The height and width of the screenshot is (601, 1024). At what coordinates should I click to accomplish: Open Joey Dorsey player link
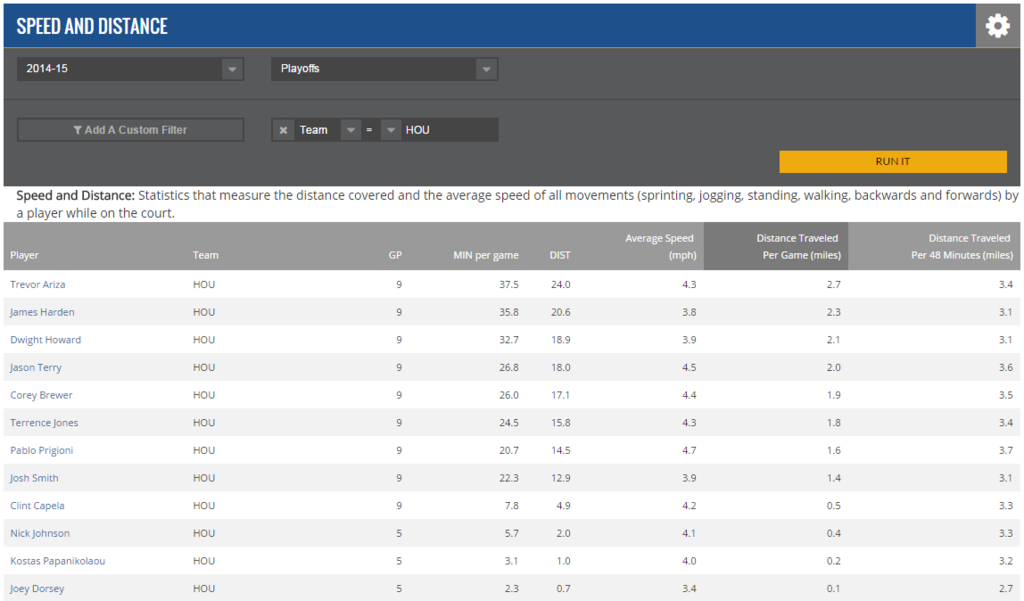[37, 589]
